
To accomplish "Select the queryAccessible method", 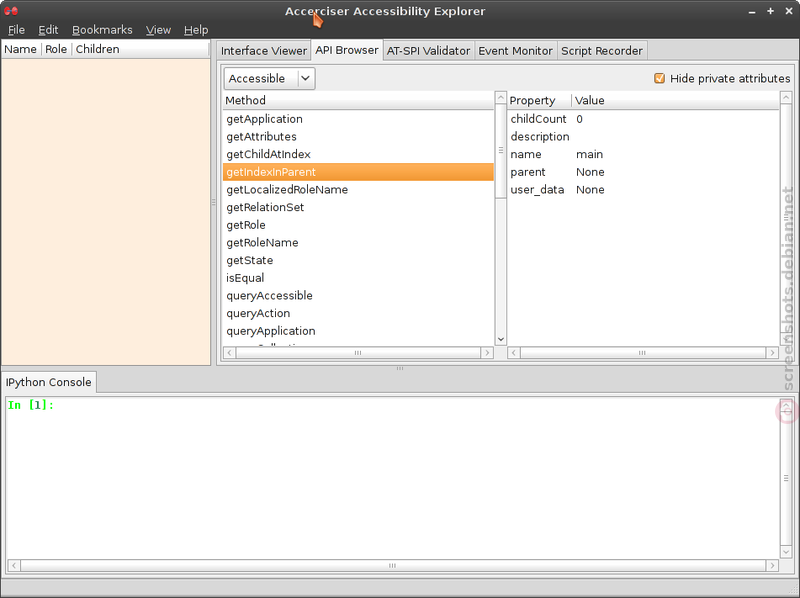I will (x=358, y=296).
